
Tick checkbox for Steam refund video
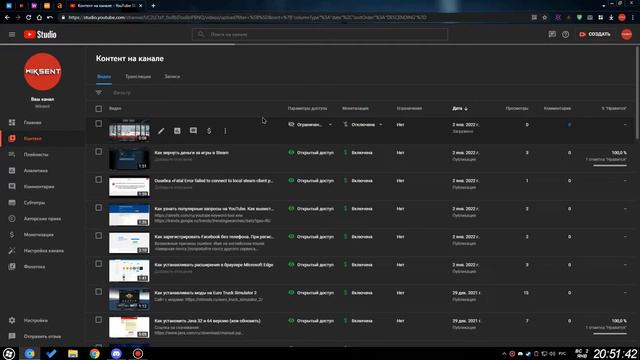pos(99,151)
